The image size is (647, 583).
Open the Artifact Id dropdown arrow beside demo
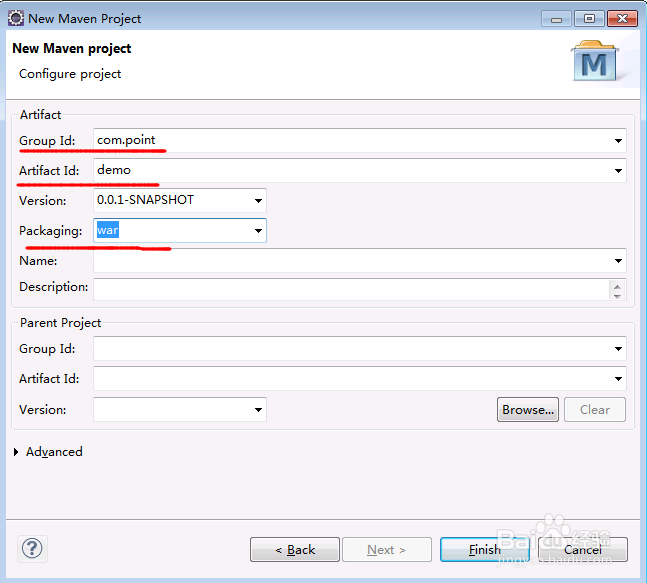pos(618,171)
